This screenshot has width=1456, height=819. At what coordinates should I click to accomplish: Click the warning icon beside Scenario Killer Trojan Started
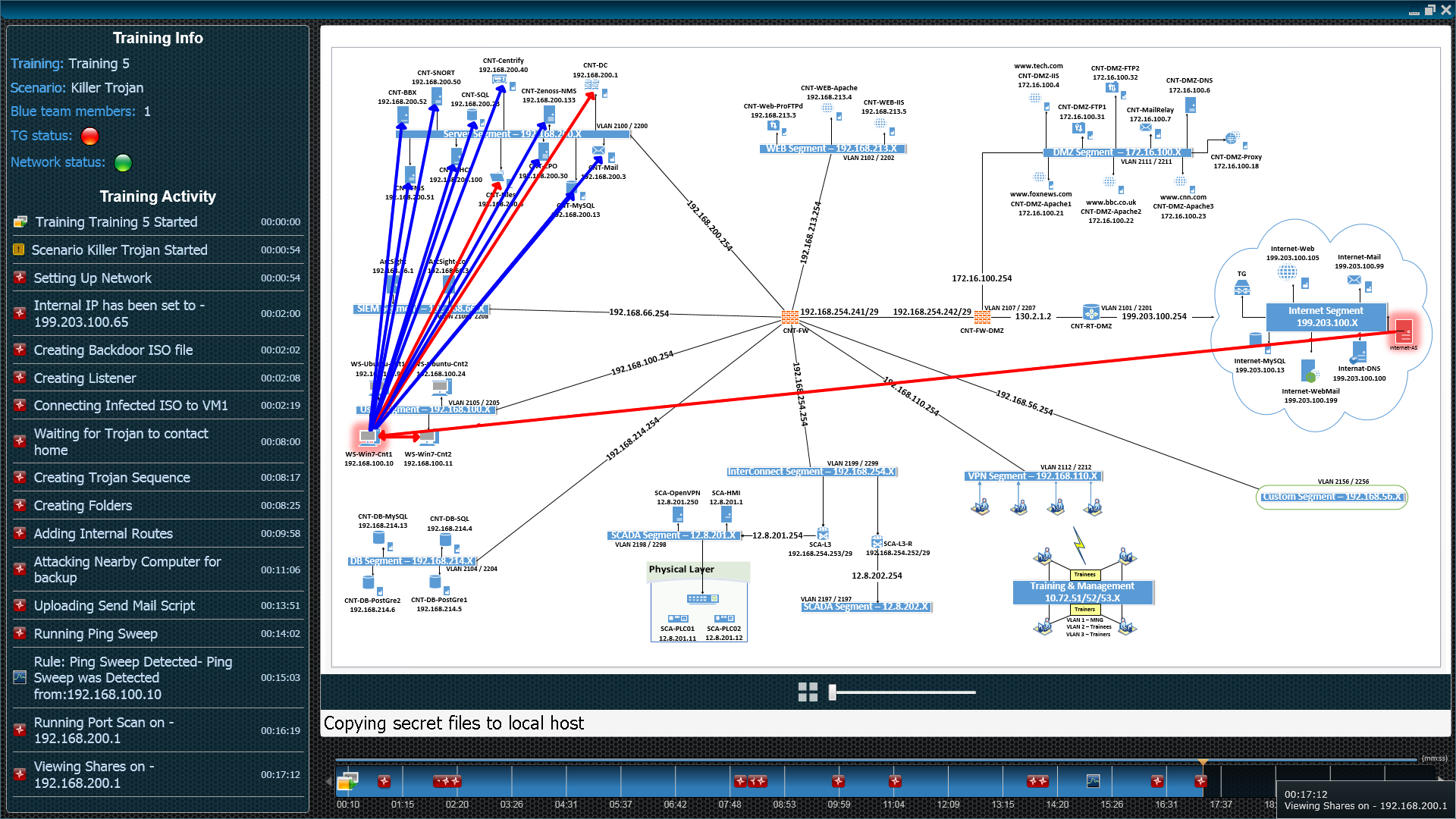(19, 249)
